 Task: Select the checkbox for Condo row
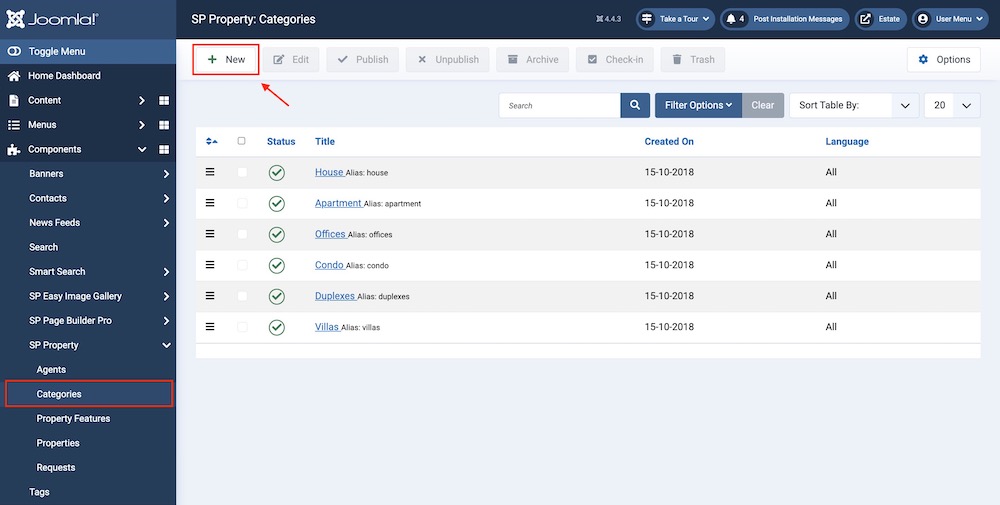click(x=242, y=265)
